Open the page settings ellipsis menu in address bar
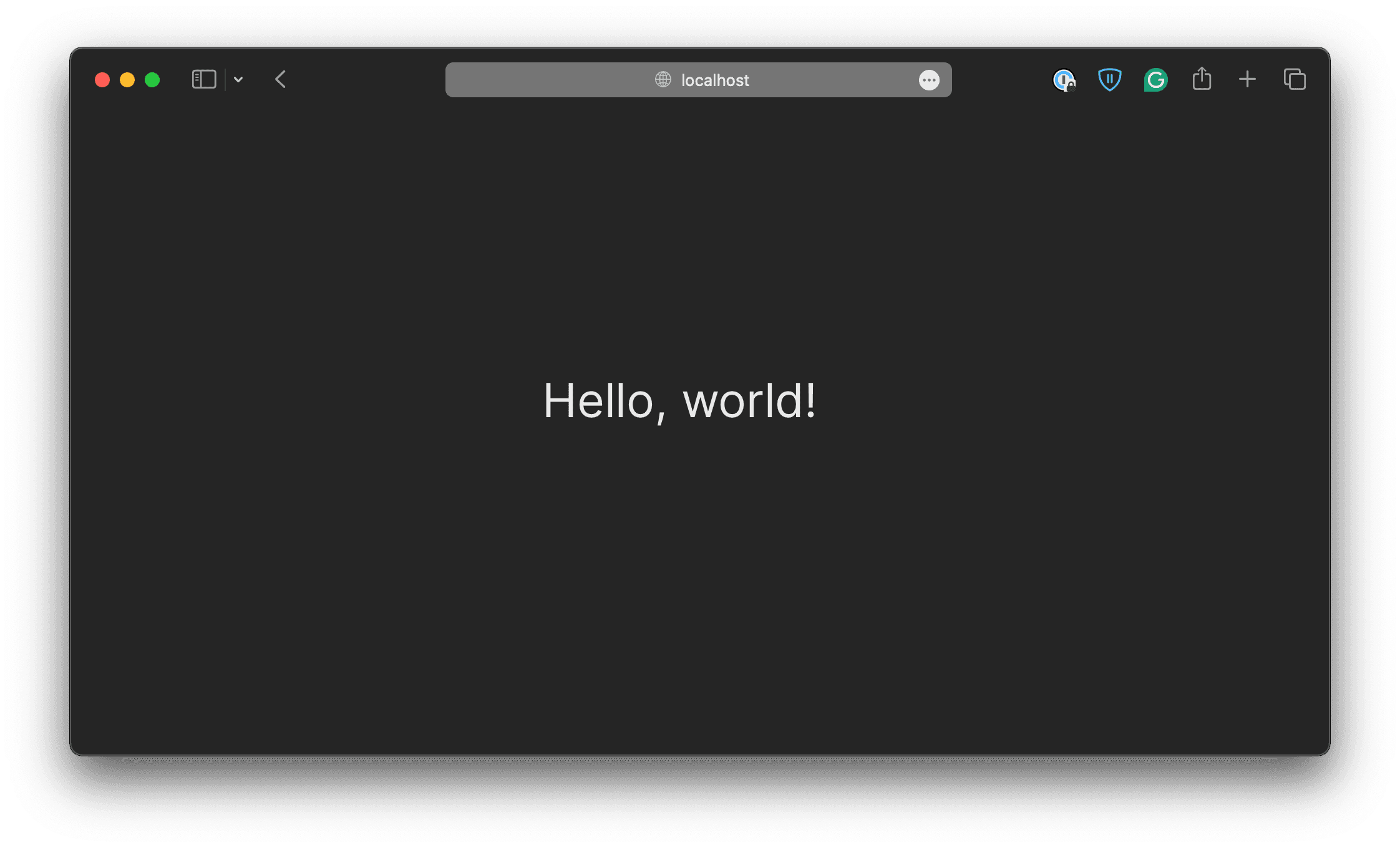Image resolution: width=1400 pixels, height=848 pixels. pos(929,80)
